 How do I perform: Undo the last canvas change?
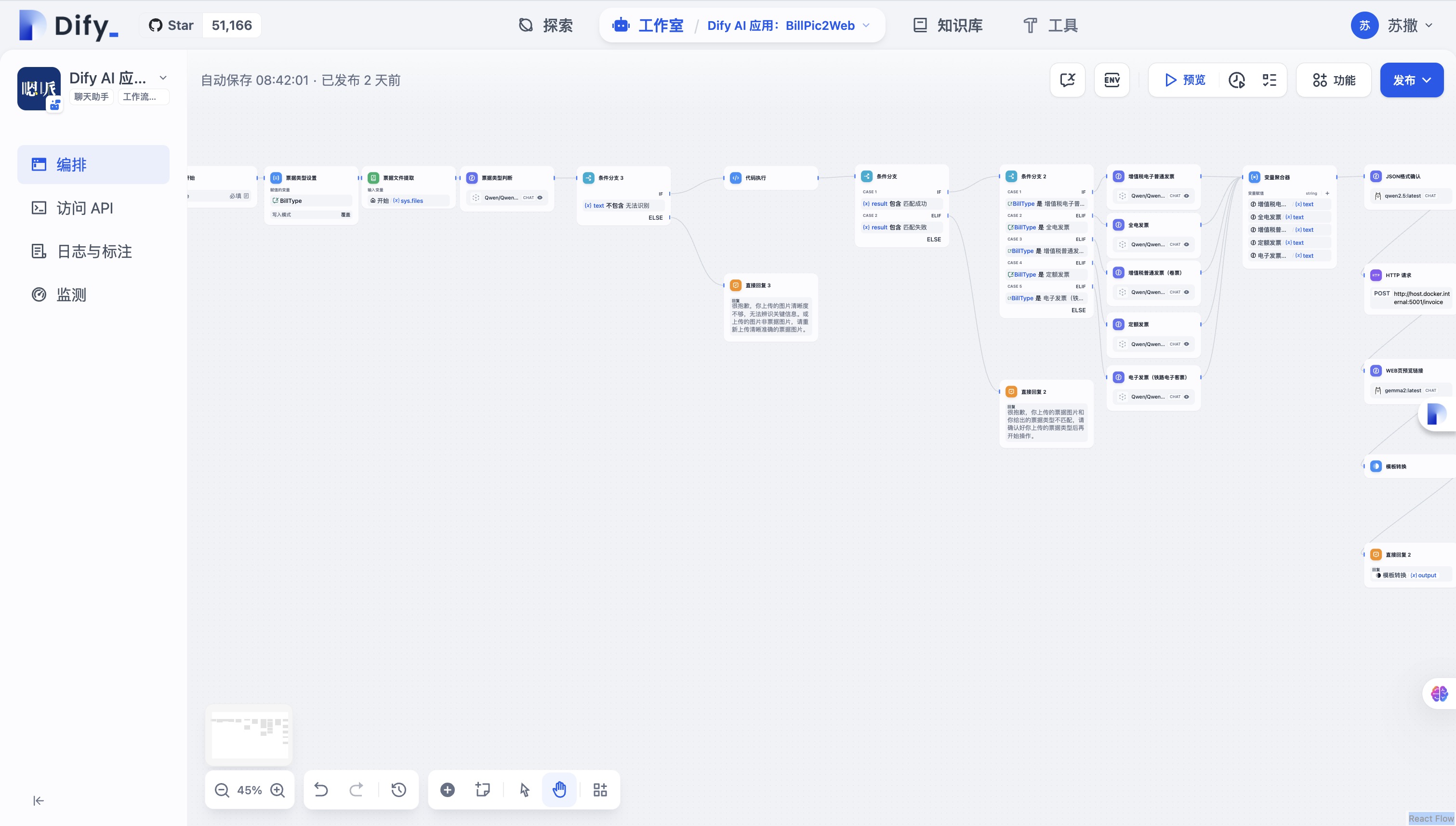tap(321, 790)
